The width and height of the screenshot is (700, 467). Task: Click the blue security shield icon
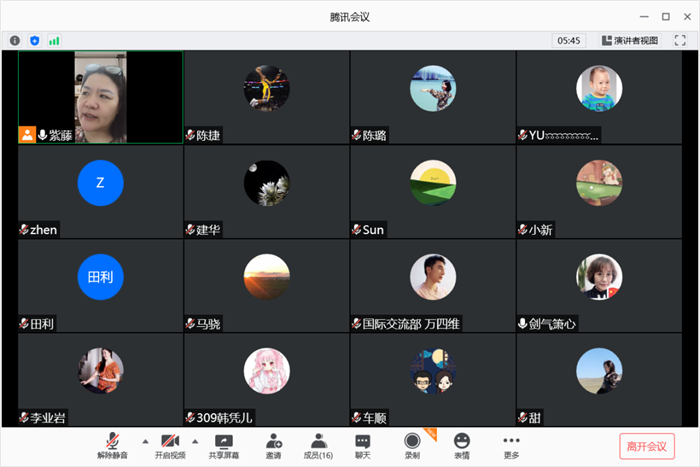[35, 41]
